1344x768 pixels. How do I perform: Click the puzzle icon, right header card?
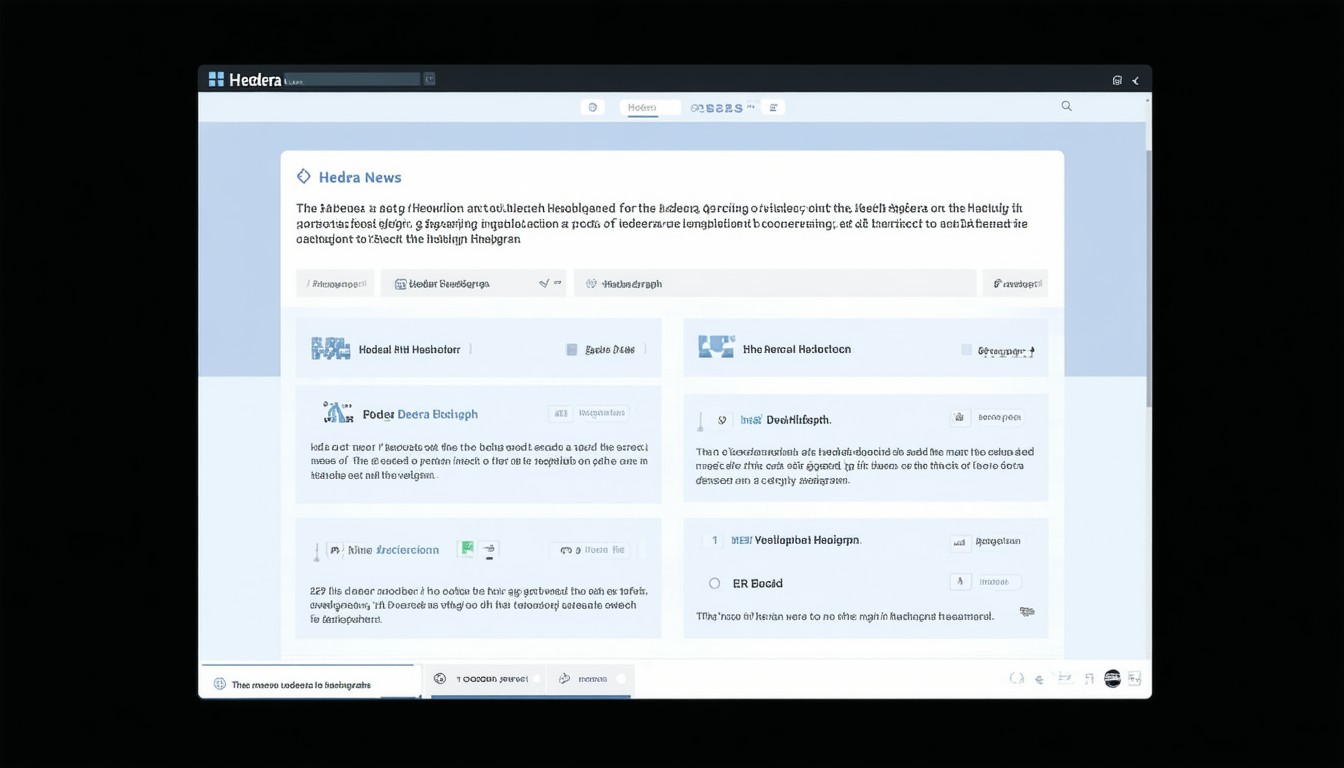point(716,347)
